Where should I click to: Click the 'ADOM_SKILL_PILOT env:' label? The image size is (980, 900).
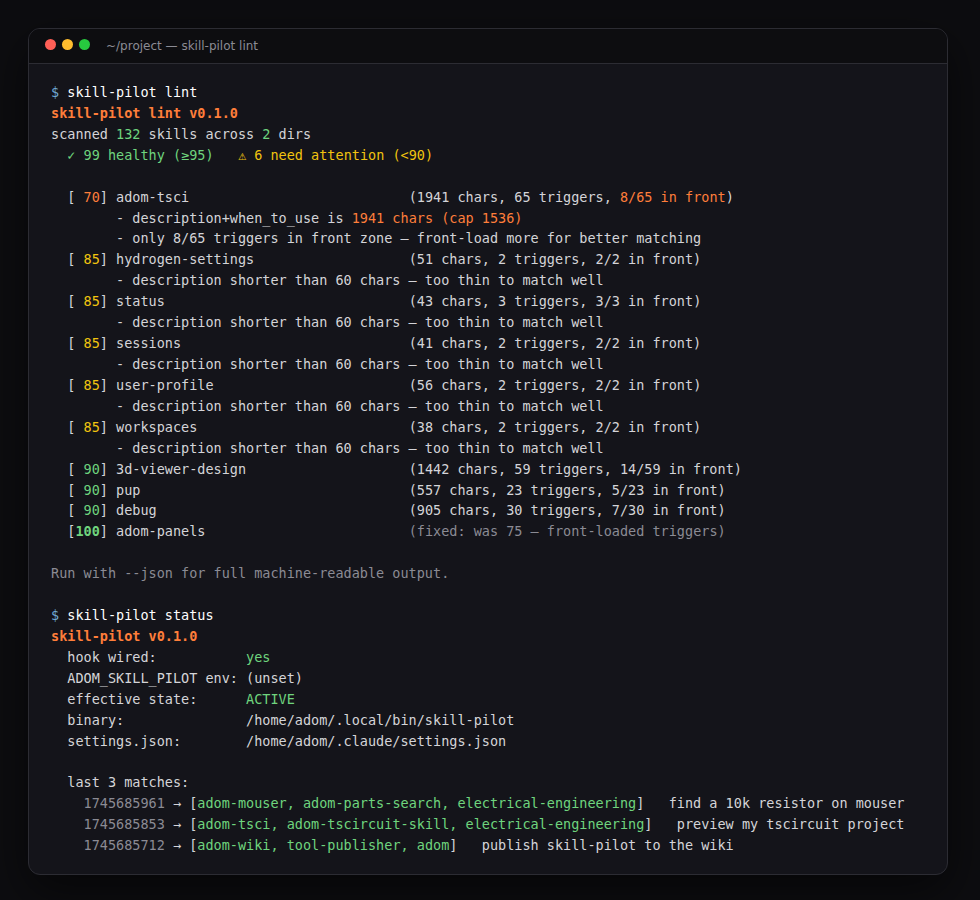tap(152, 678)
